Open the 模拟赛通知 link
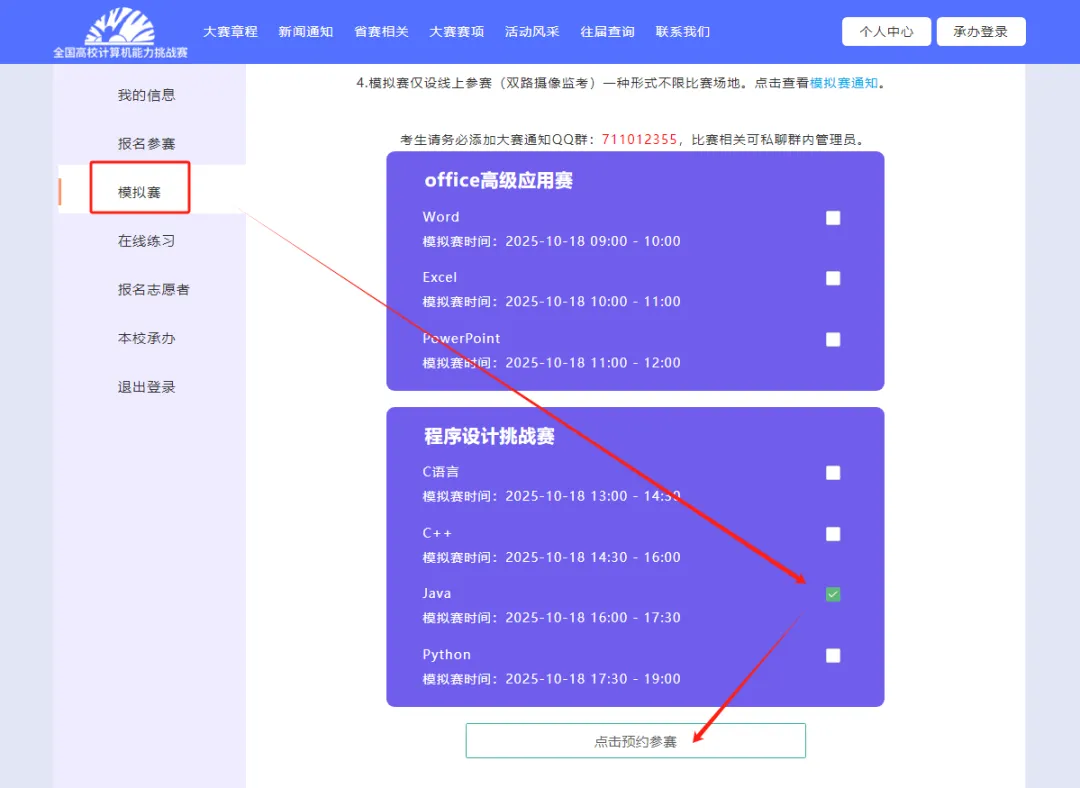Image resolution: width=1080 pixels, height=788 pixels. [x=843, y=83]
